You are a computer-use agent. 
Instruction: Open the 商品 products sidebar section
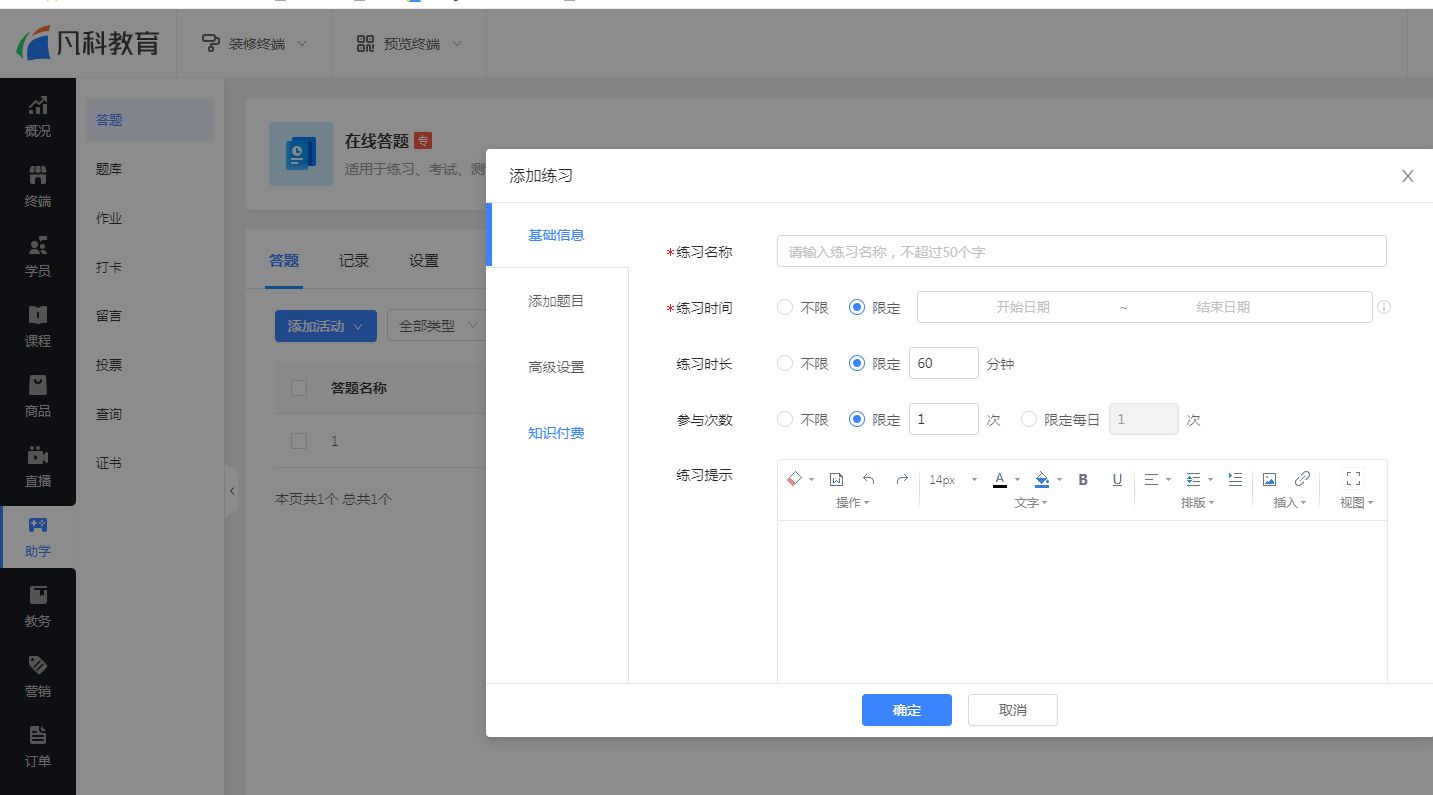(38, 397)
